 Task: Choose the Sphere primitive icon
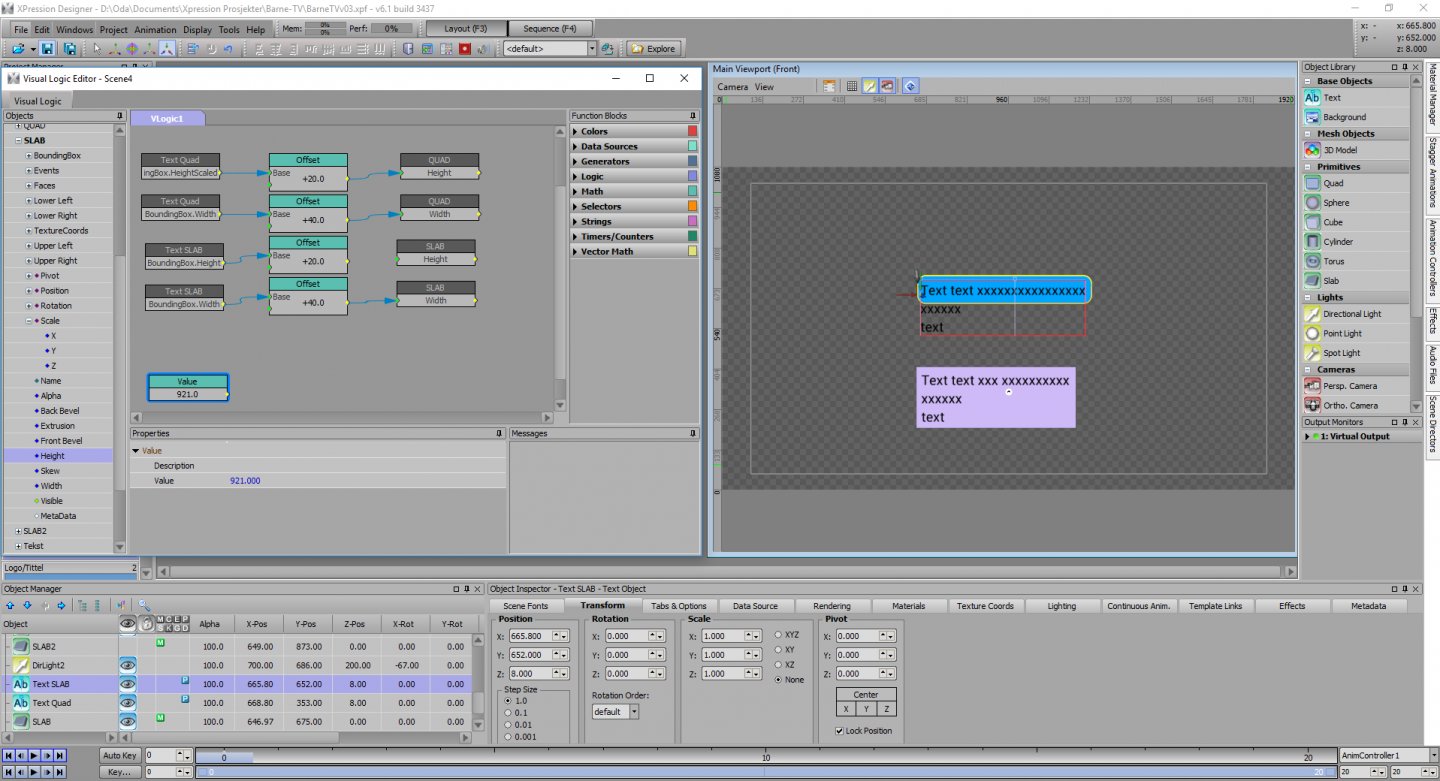1313,203
